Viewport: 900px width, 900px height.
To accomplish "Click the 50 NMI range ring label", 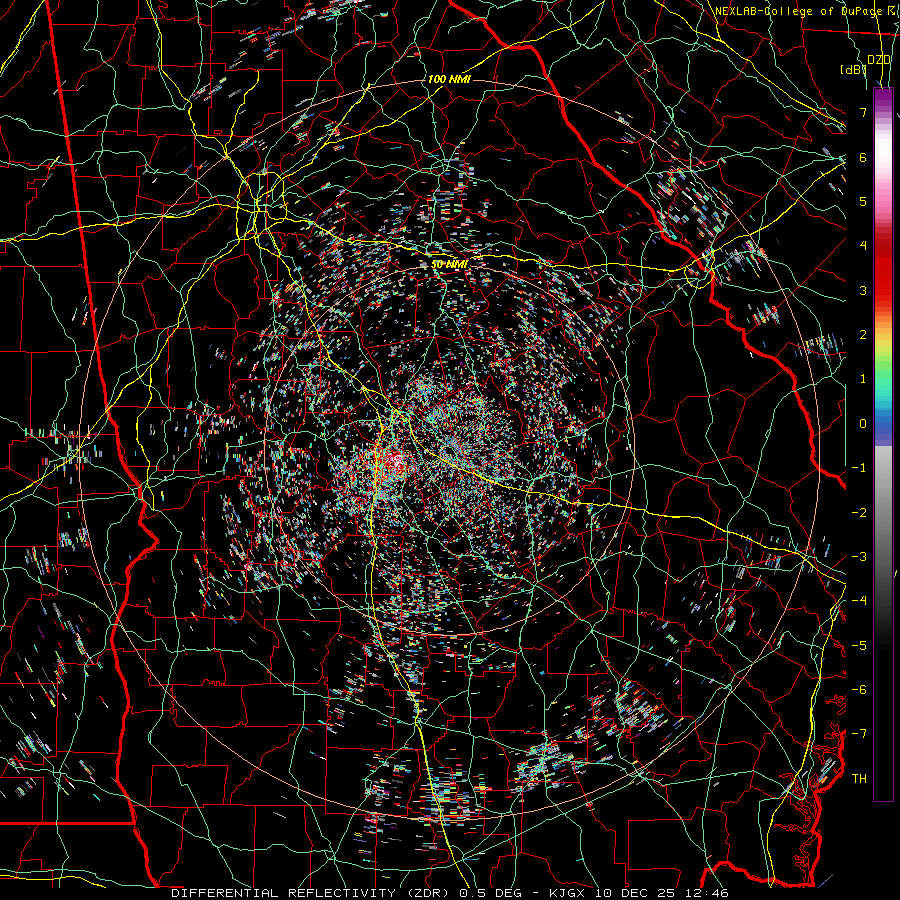I will (449, 265).
